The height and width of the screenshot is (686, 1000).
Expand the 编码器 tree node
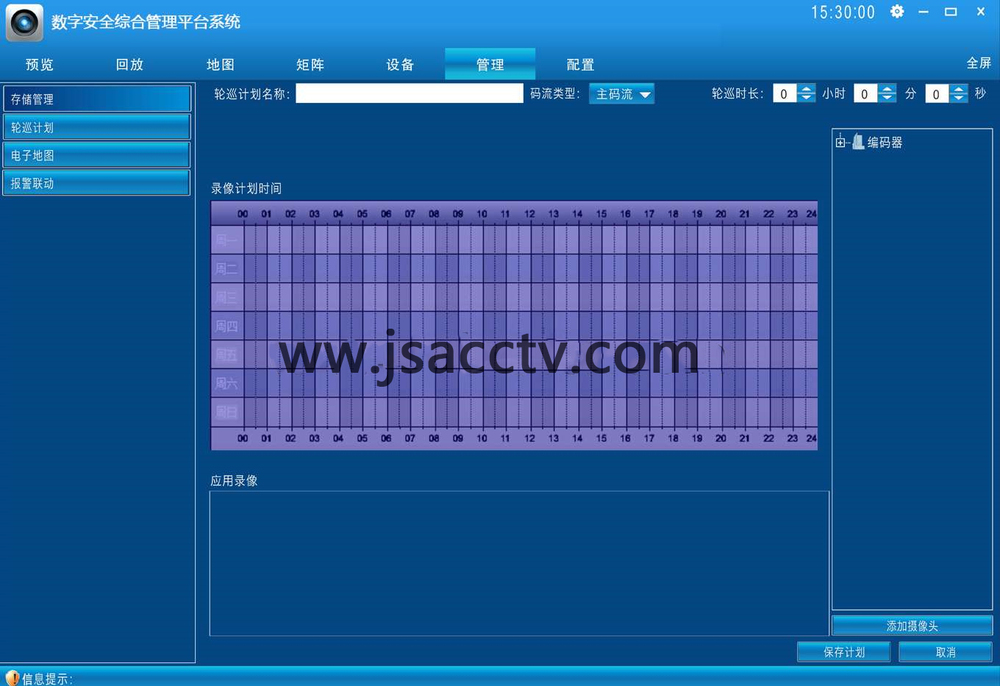coord(841,142)
